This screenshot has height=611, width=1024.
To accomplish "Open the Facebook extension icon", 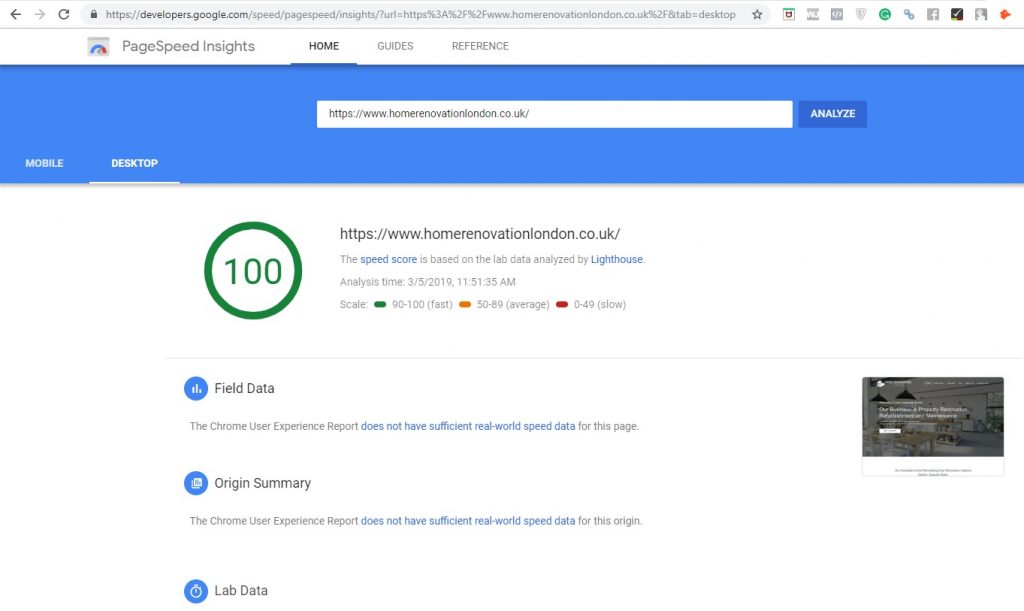I will click(933, 14).
